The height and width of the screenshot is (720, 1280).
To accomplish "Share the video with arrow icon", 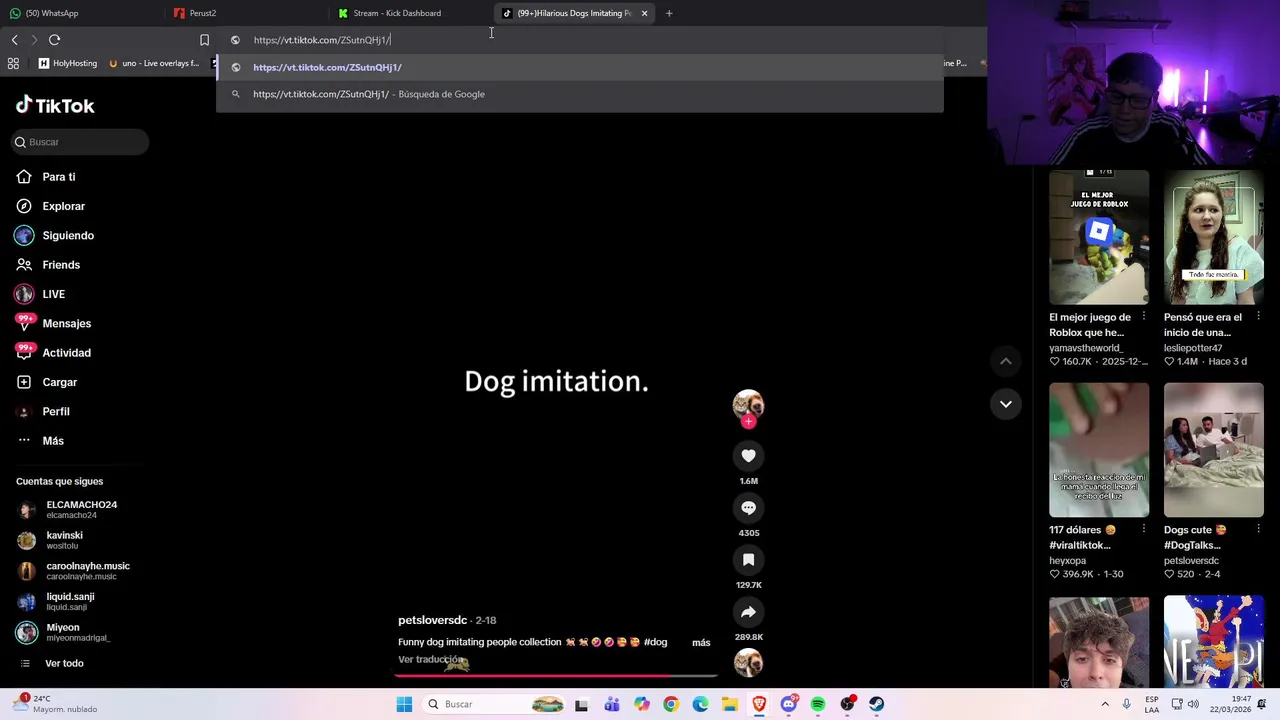I will tap(748, 612).
